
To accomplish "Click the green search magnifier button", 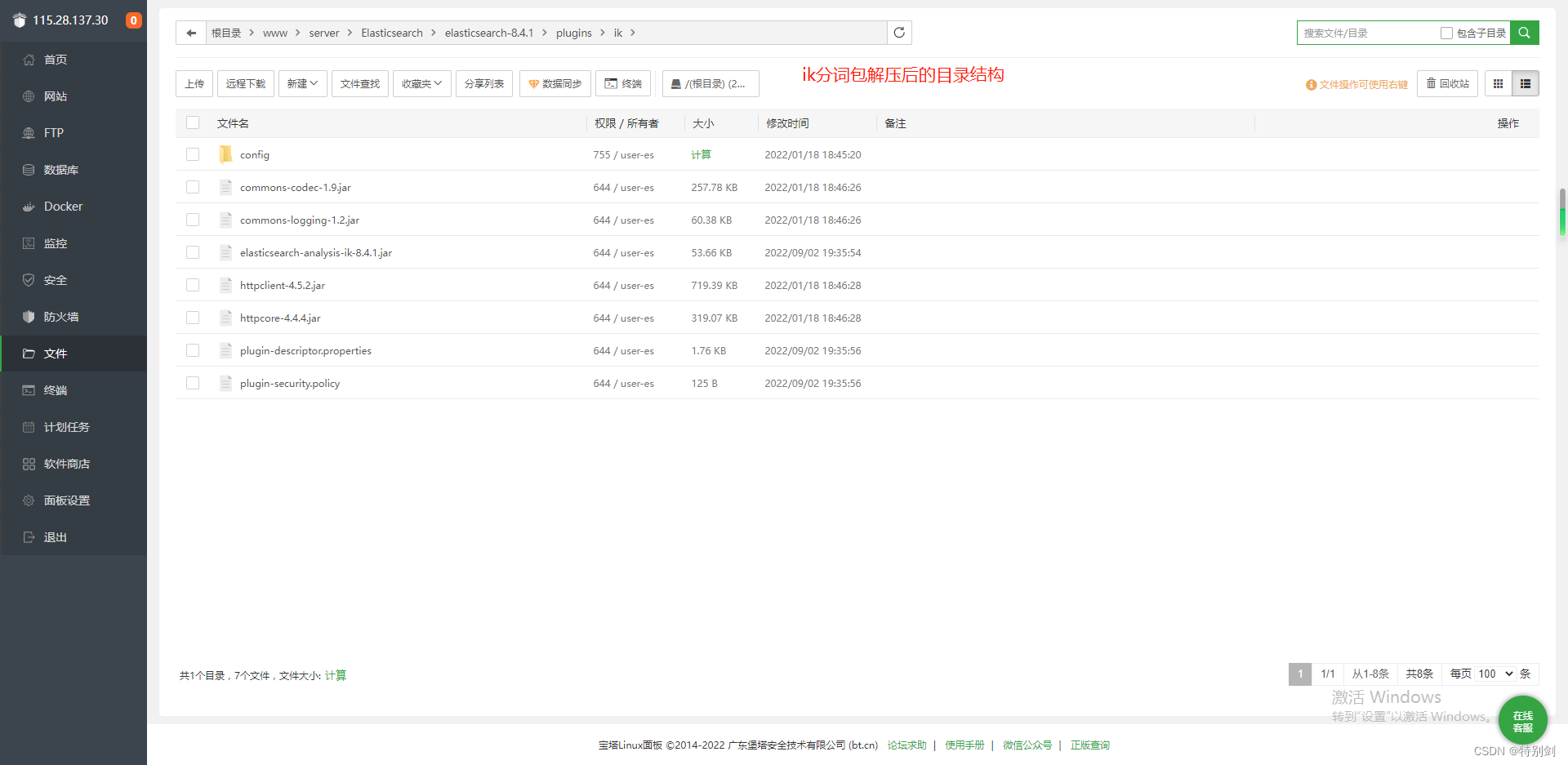I will [x=1524, y=33].
